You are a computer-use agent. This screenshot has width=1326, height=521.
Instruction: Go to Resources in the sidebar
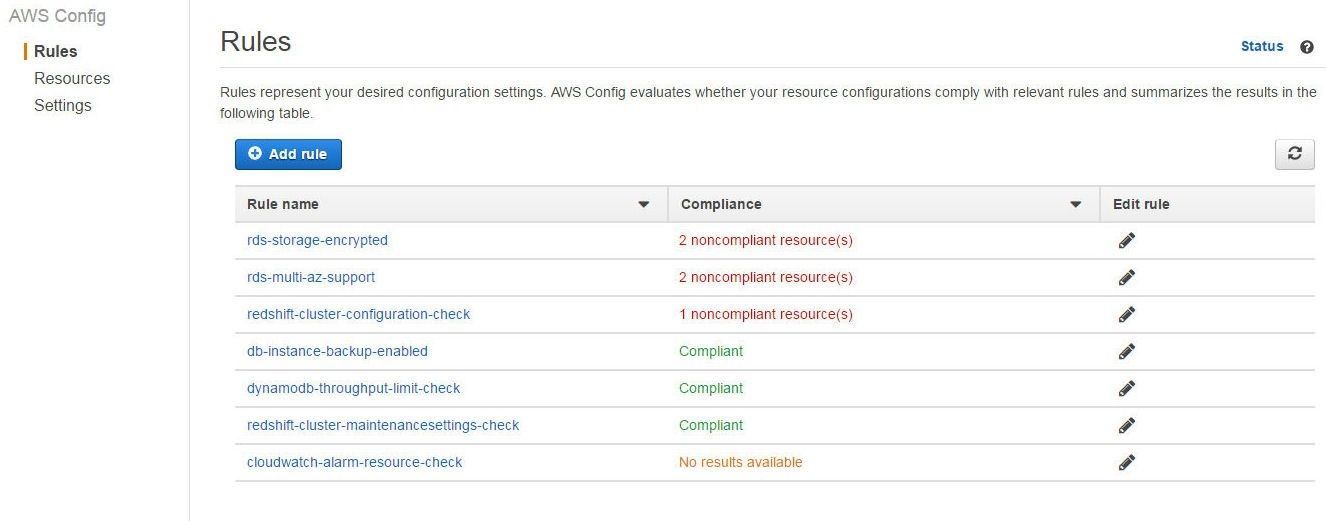pos(72,78)
